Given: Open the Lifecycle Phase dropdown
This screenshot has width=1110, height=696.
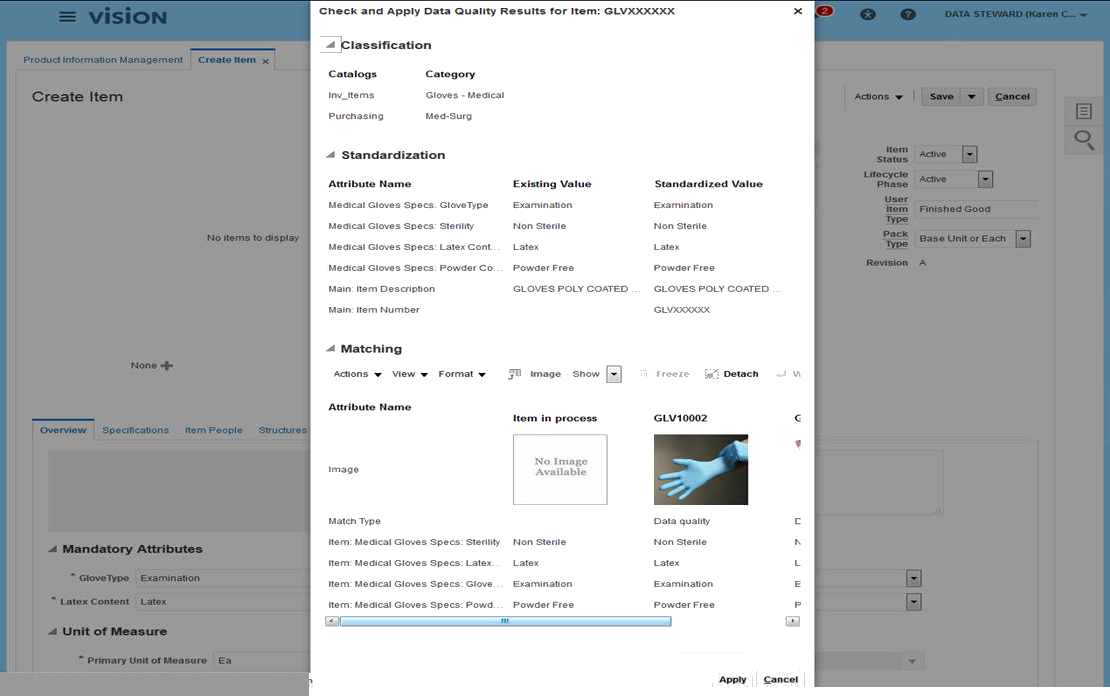Looking at the screenshot, I should [985, 179].
